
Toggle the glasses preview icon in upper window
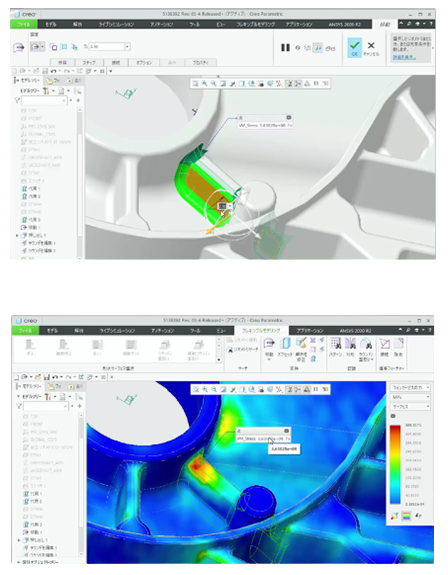click(330, 48)
